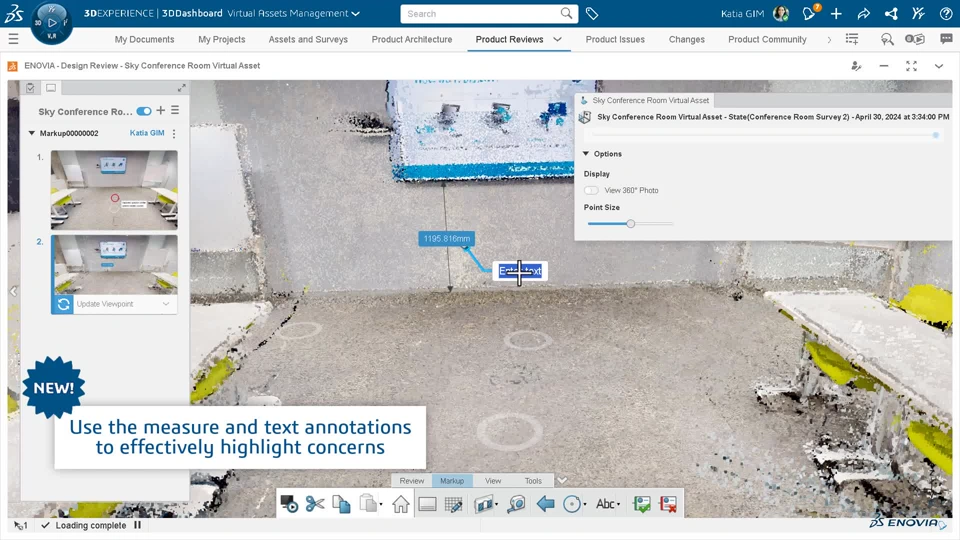
Task: Select the Circle annotation tool
Action: tap(572, 504)
